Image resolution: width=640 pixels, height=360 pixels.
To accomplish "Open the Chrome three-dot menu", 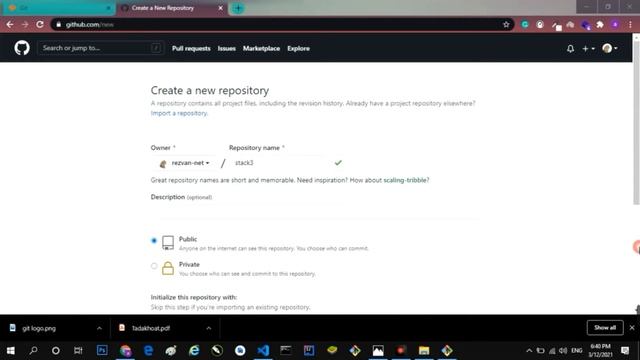I will (x=630, y=24).
